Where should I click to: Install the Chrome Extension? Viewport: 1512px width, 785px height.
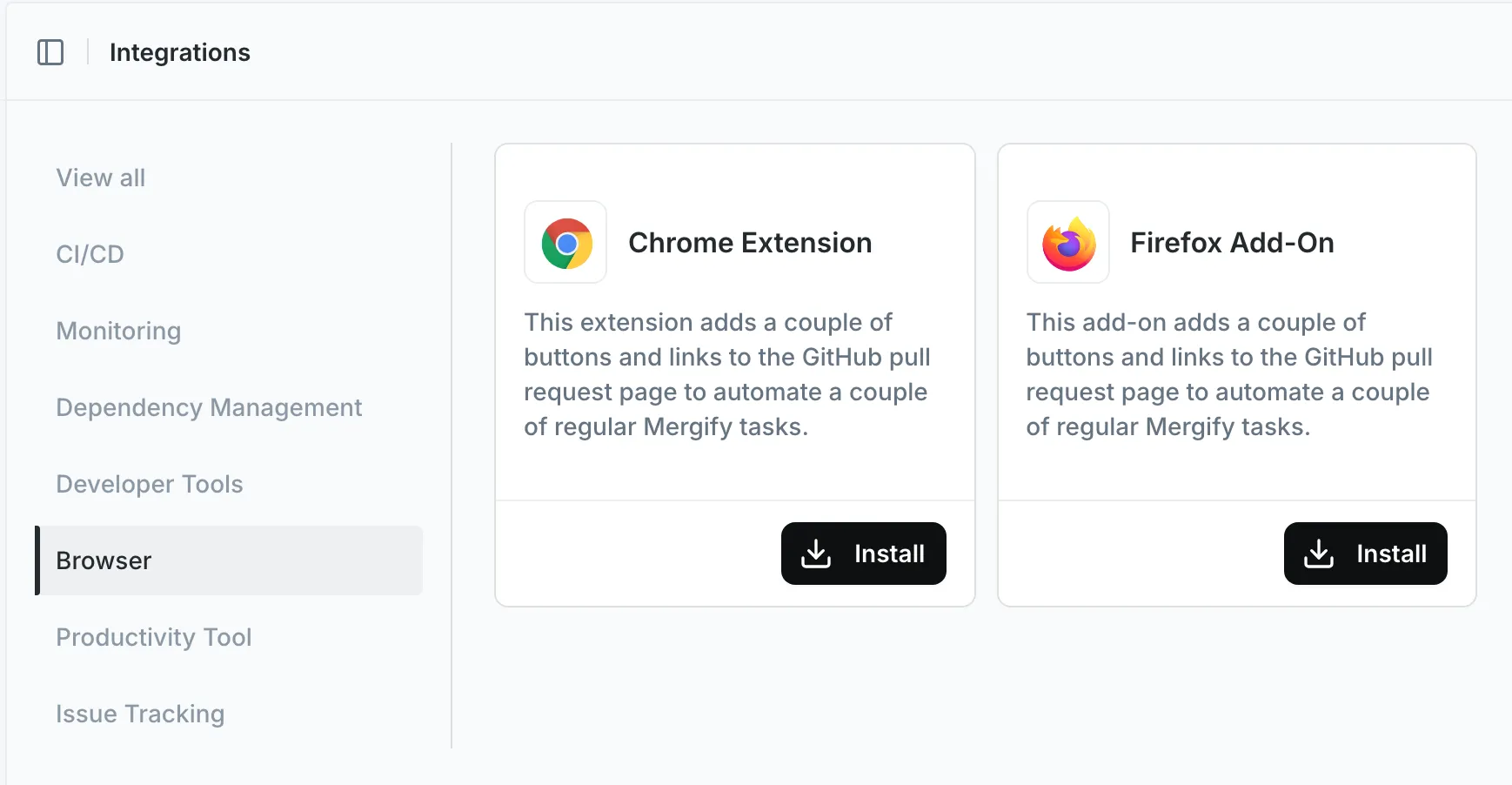click(864, 554)
